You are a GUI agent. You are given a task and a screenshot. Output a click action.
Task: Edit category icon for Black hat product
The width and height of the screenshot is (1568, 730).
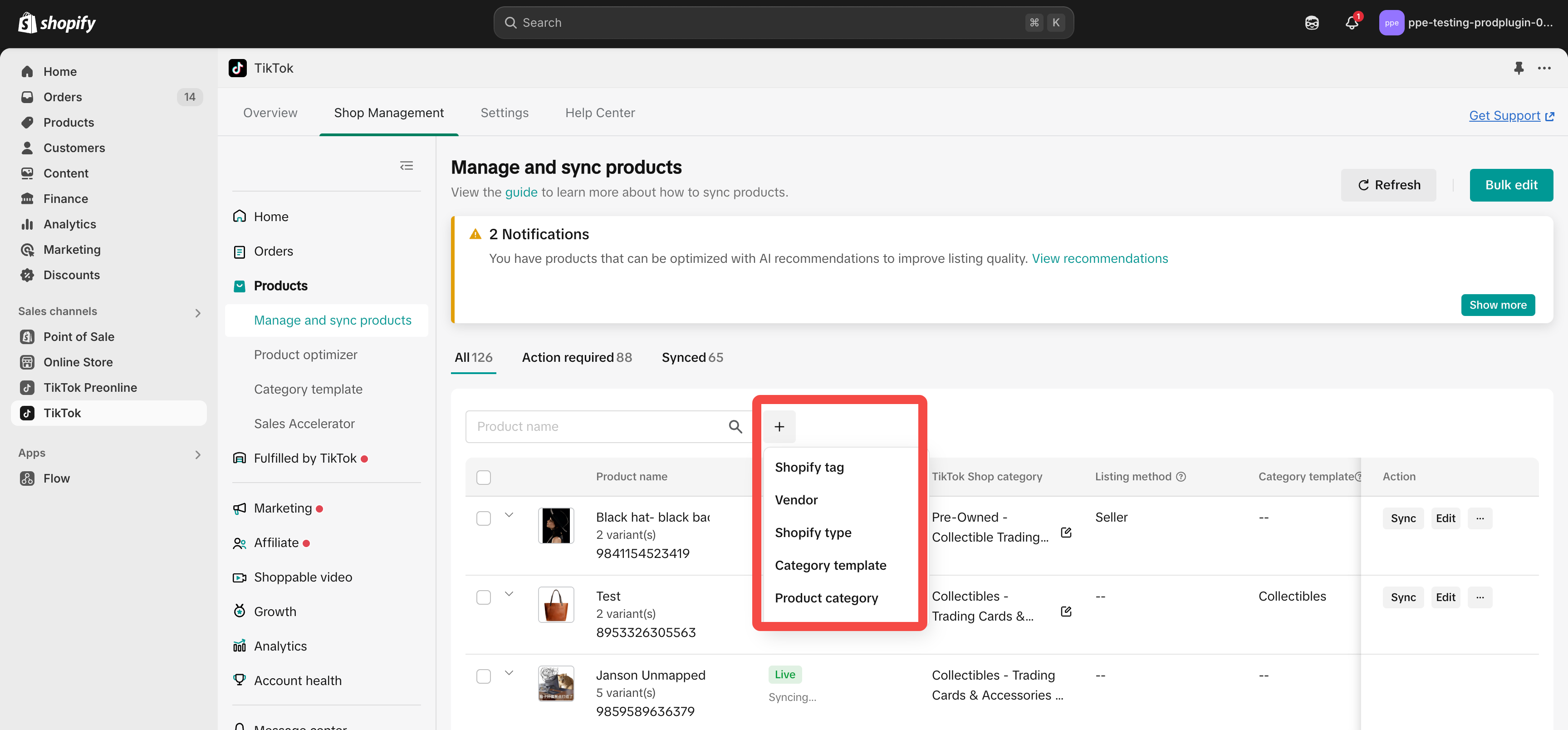[x=1066, y=532]
